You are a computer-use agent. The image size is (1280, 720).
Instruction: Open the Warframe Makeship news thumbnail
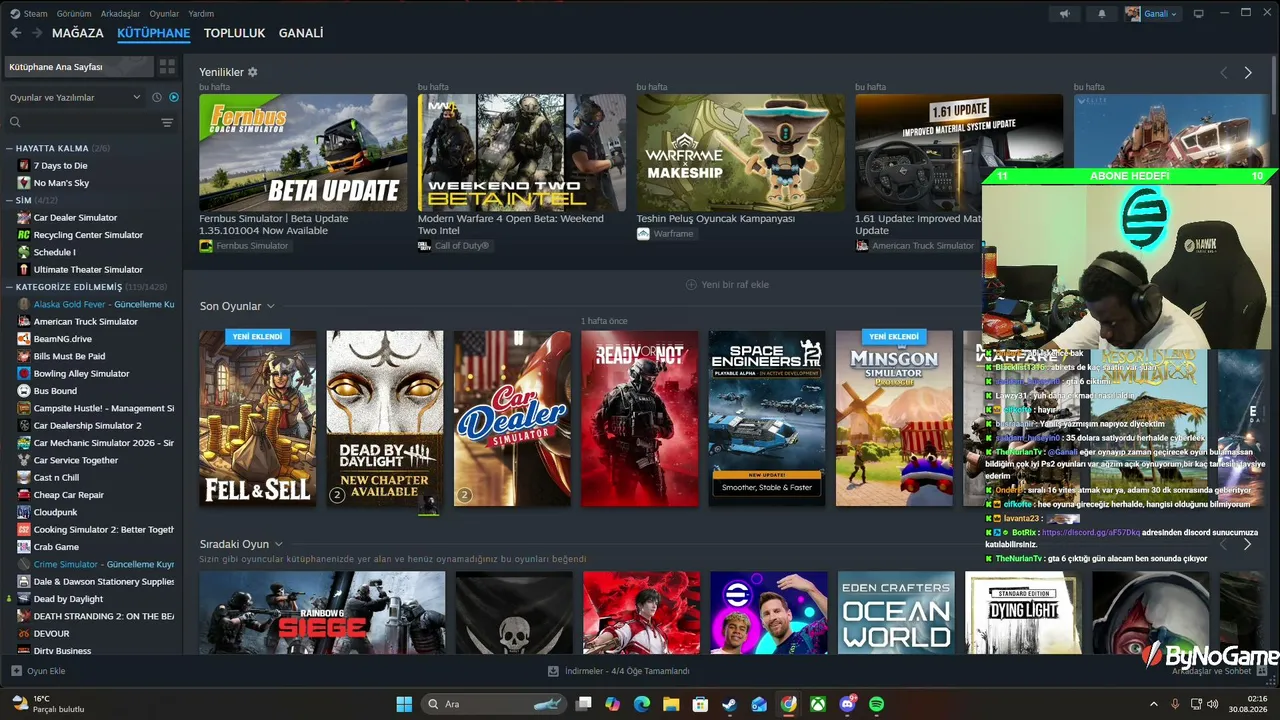741,152
